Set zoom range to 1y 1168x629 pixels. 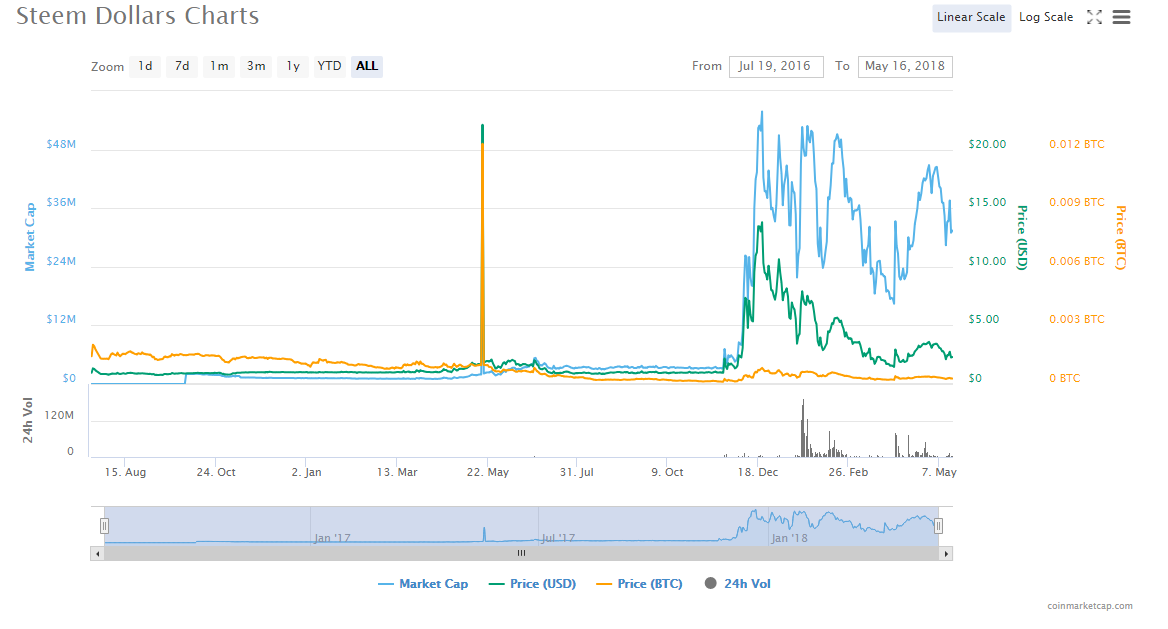[x=293, y=66]
